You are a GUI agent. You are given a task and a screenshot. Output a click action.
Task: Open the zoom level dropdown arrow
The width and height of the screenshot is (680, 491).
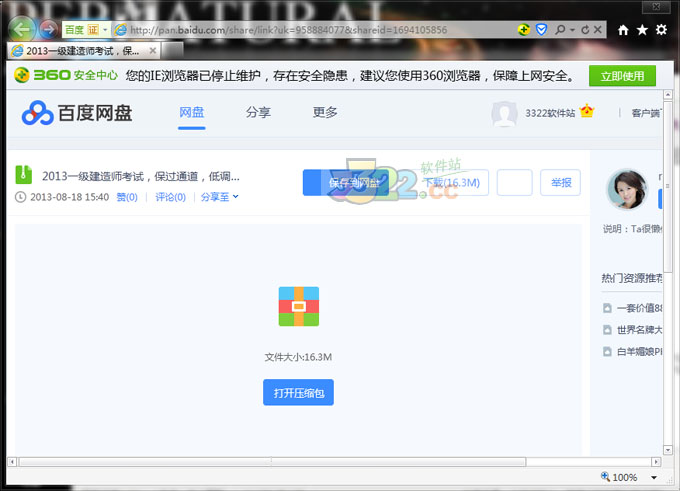pyautogui.click(x=654, y=478)
